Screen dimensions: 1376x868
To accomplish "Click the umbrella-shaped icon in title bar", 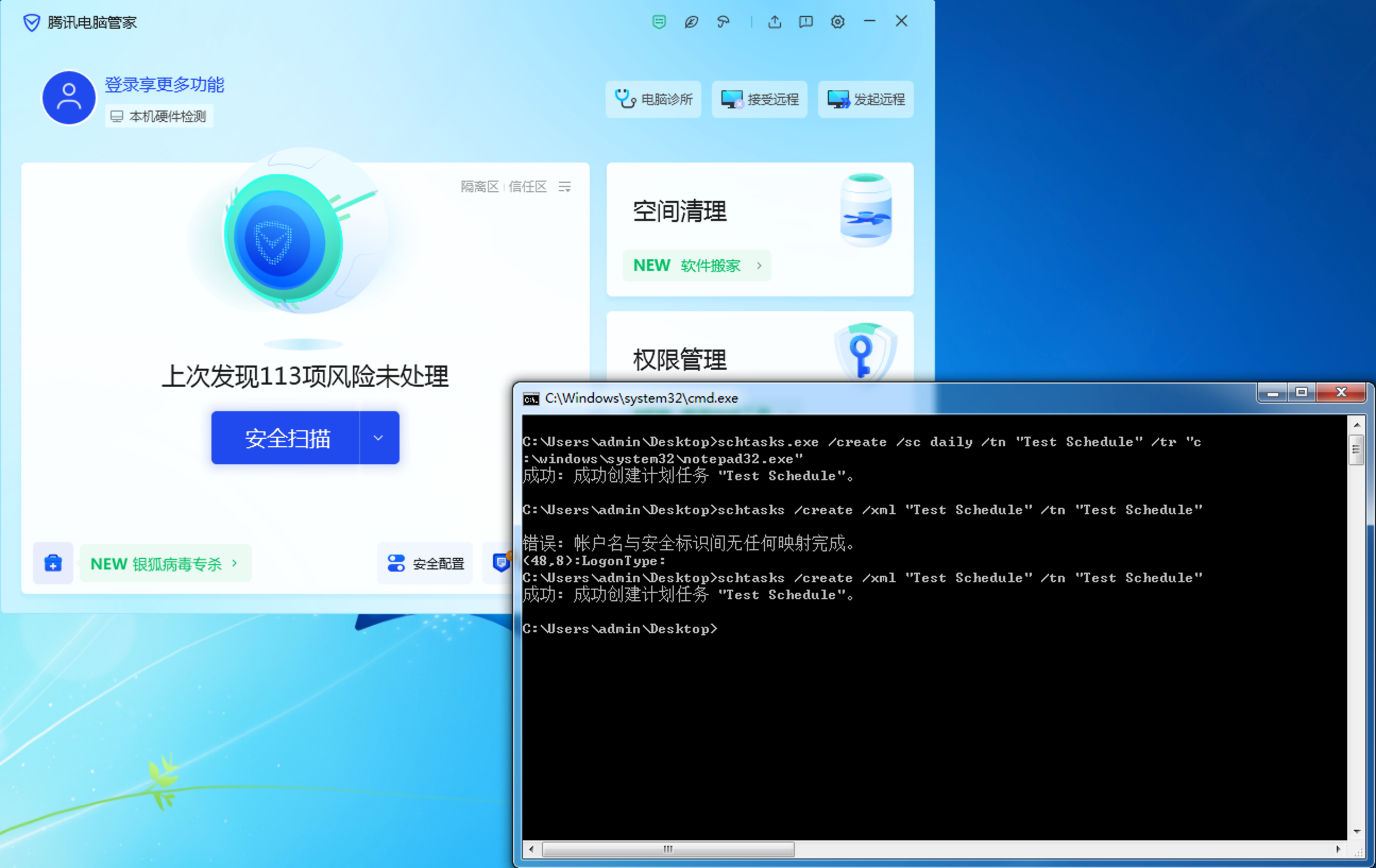I will point(723,22).
